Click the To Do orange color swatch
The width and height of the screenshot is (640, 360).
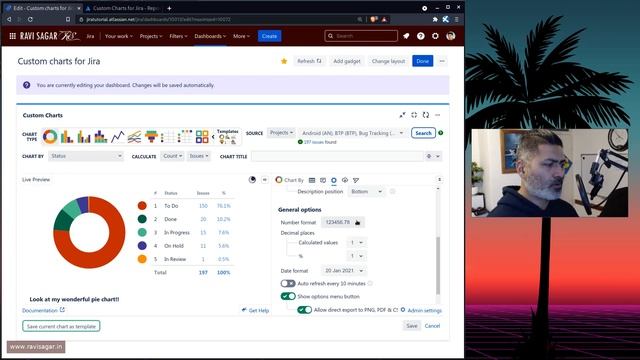142,206
